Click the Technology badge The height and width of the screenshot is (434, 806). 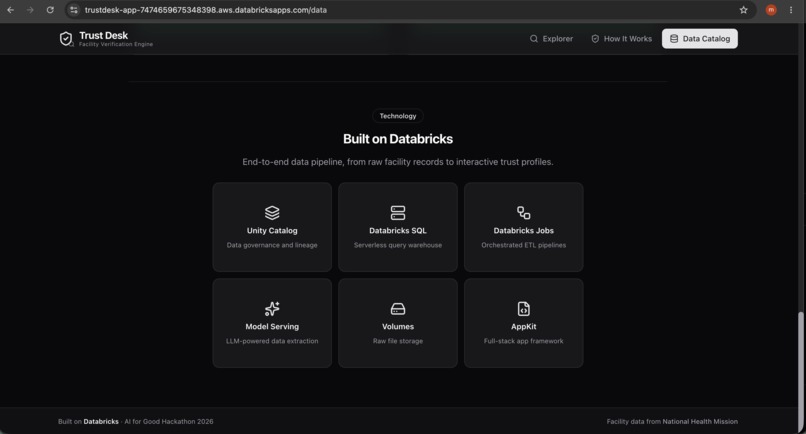pyautogui.click(x=398, y=116)
